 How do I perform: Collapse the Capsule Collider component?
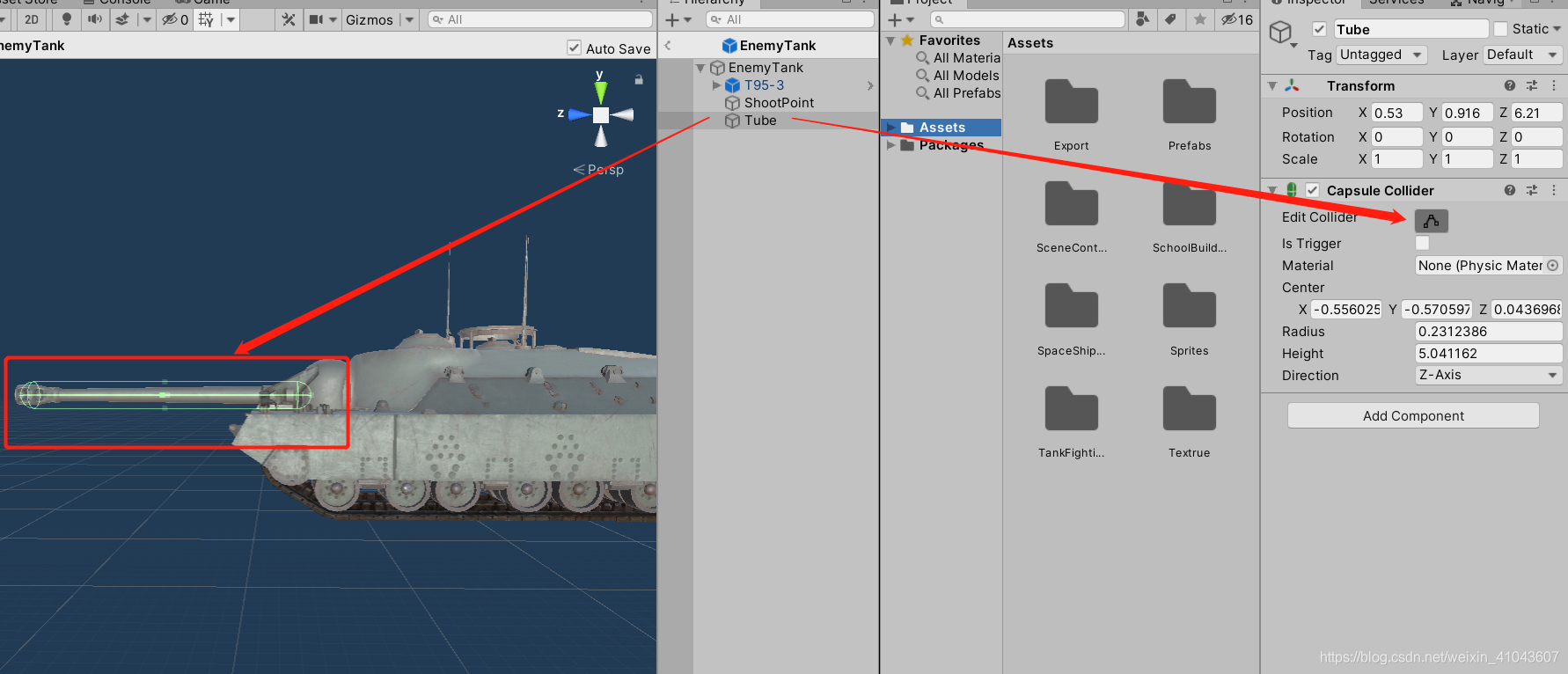click(x=1272, y=190)
